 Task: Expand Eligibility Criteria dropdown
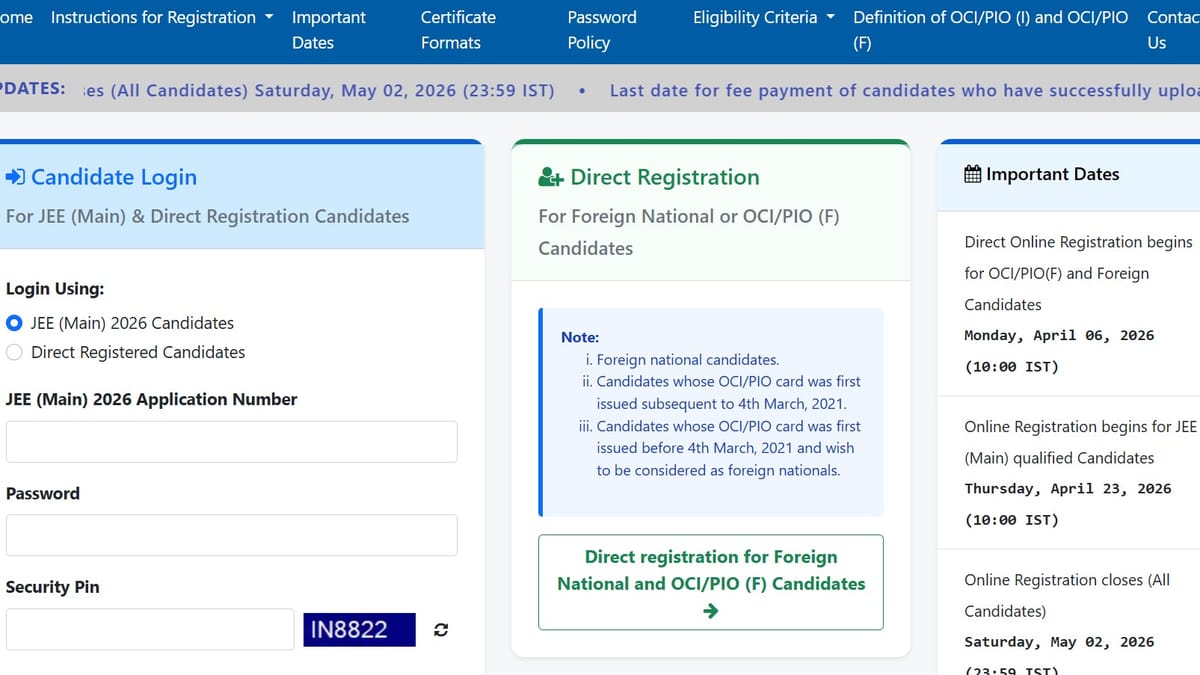764,17
